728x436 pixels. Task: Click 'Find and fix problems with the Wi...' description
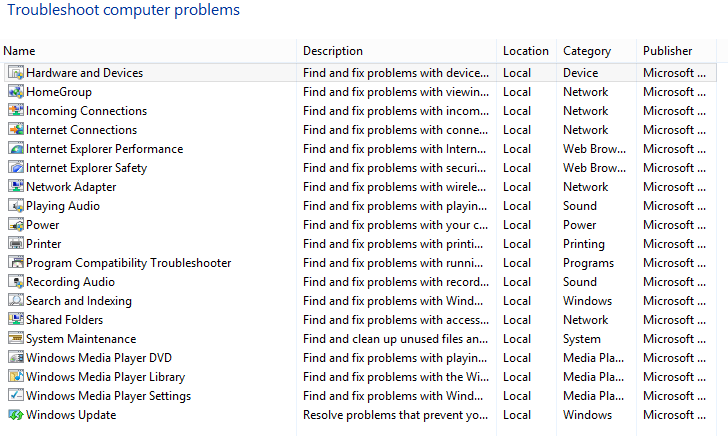[x=396, y=377]
